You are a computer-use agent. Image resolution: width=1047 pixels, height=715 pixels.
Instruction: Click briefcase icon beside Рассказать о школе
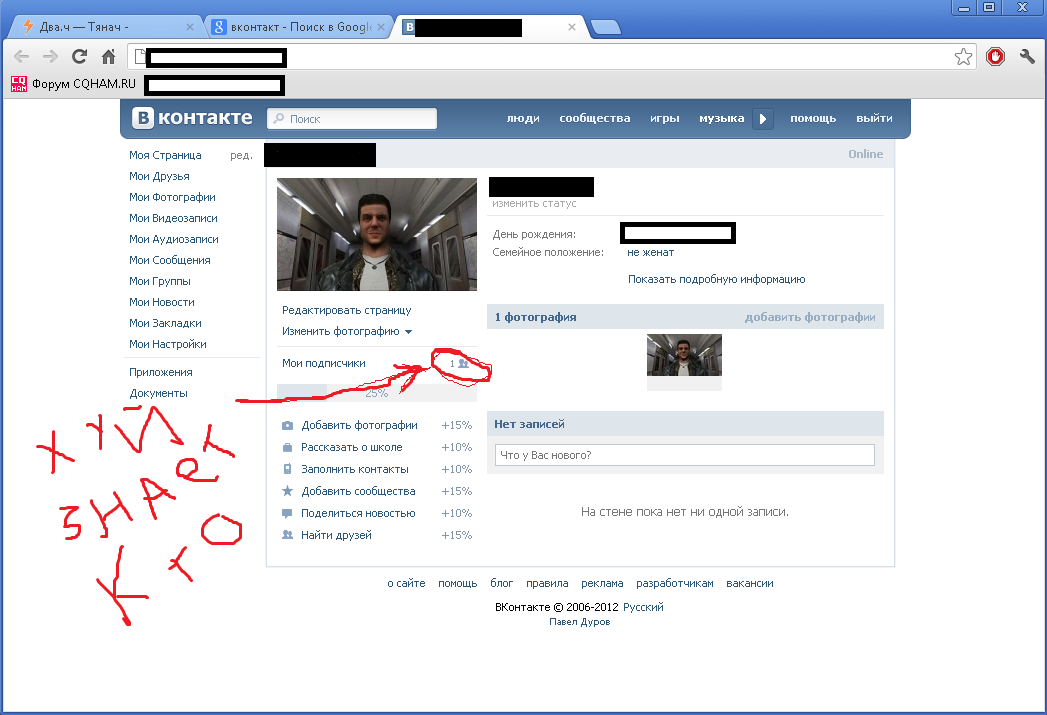click(x=287, y=447)
